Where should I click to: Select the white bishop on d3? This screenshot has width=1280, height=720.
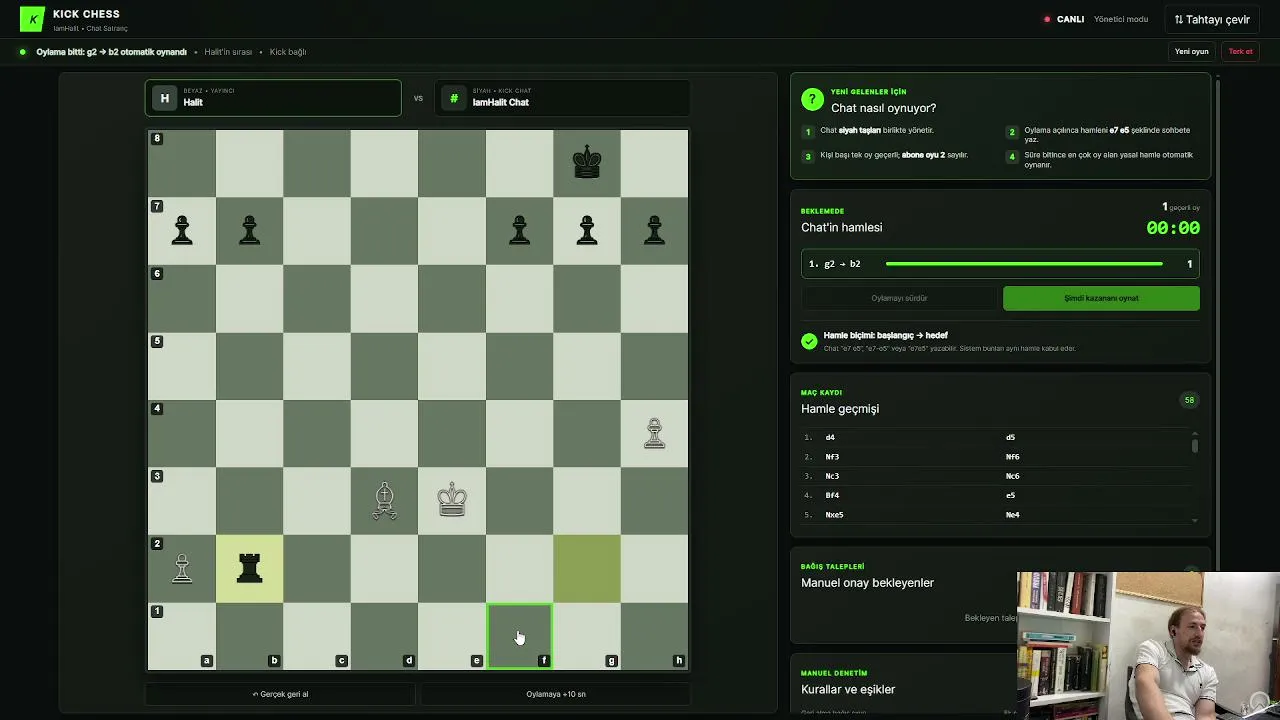click(x=384, y=501)
